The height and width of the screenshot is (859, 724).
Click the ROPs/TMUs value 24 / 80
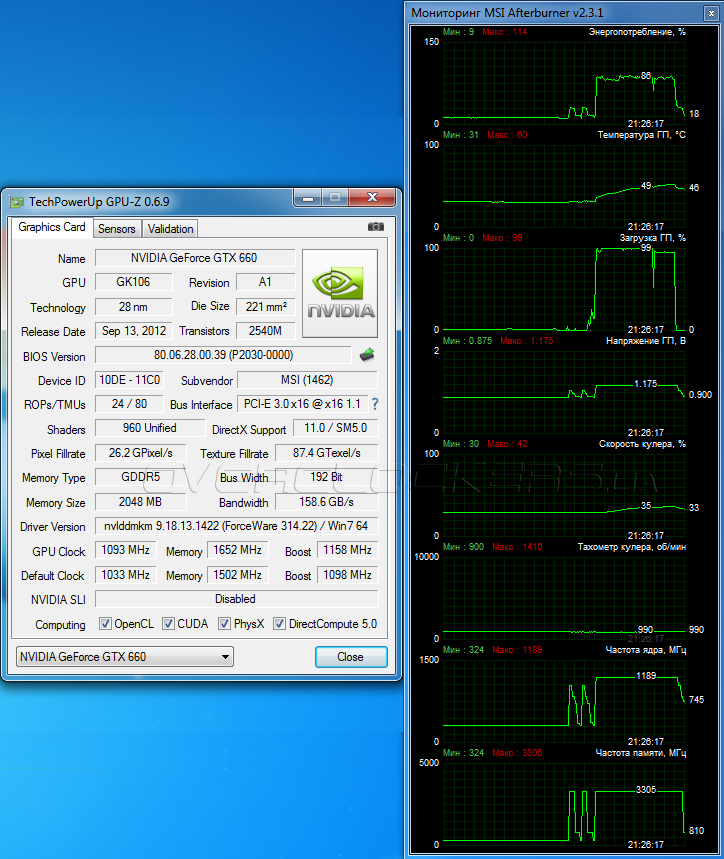coord(129,404)
